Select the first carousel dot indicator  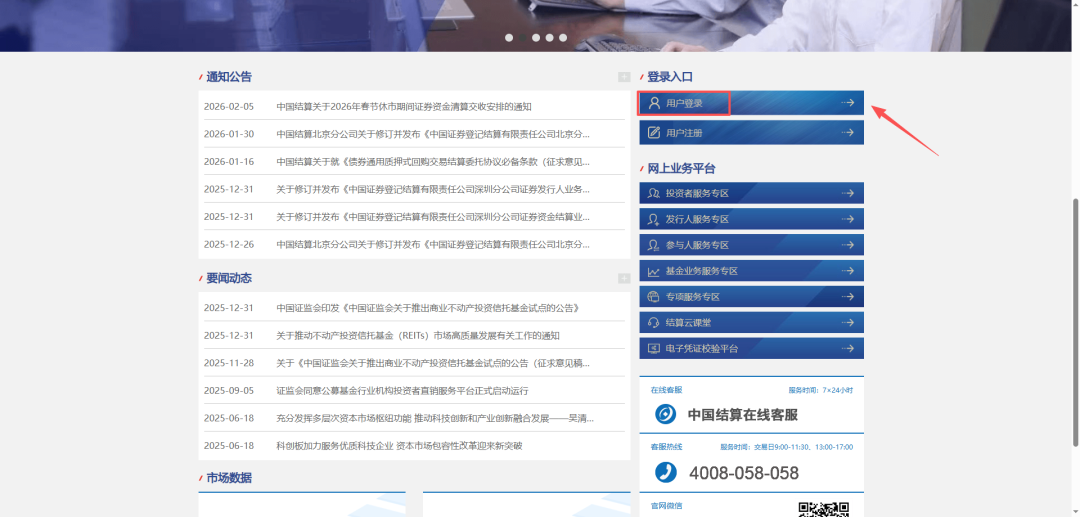[x=509, y=38]
